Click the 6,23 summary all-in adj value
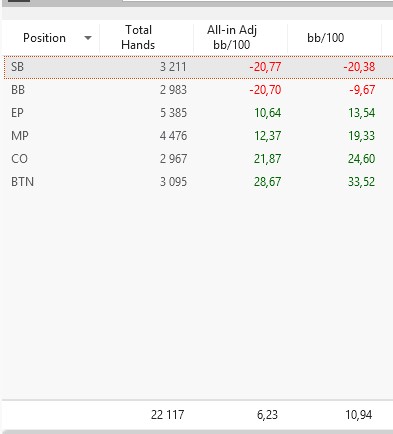 point(267,415)
